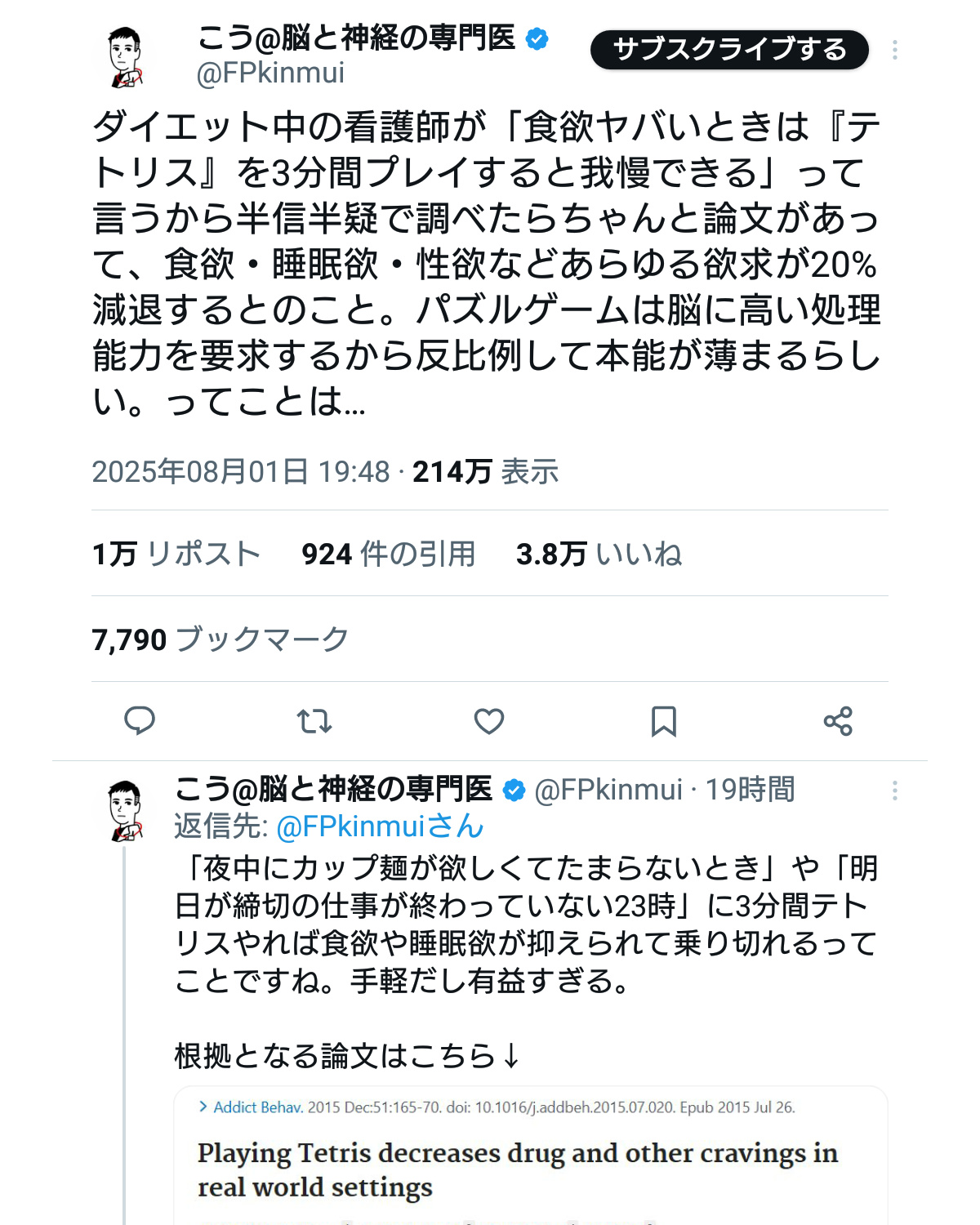The image size is (980, 1225).
Task: Open the share icon options
Action: [838, 721]
